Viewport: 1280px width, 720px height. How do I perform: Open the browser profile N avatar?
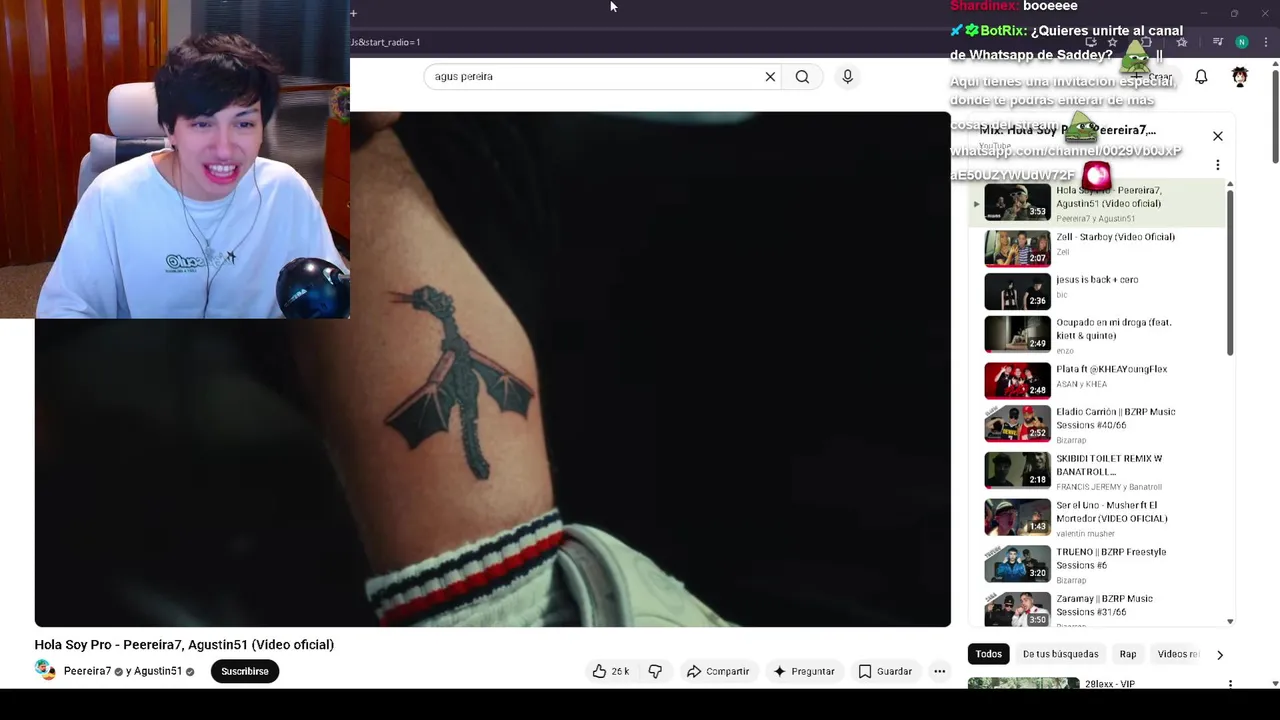tap(1241, 42)
